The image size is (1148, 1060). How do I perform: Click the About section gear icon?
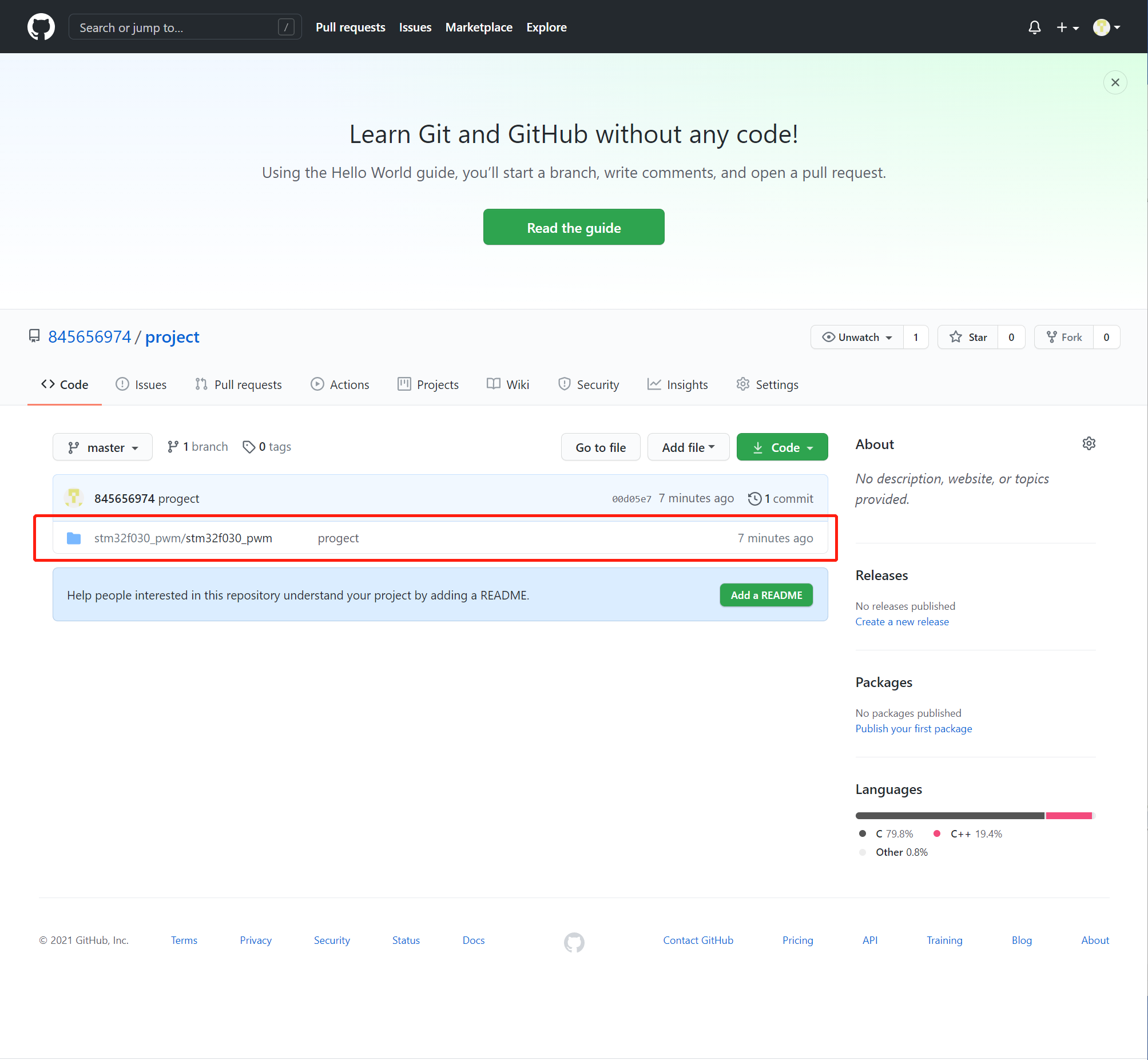tap(1089, 443)
